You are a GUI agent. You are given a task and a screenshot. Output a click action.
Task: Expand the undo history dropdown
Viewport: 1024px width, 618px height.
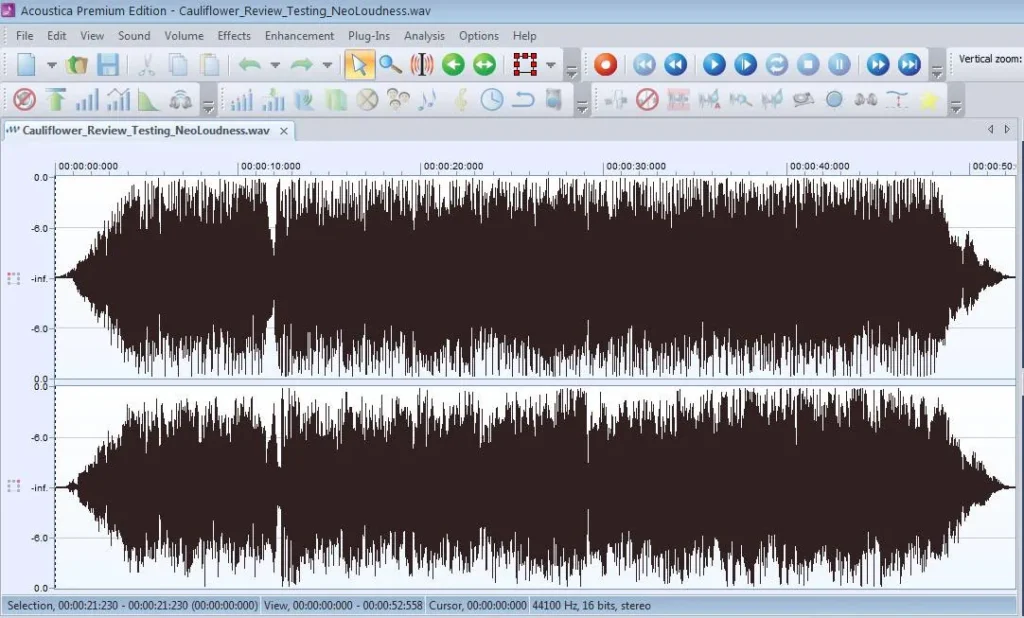(275, 65)
